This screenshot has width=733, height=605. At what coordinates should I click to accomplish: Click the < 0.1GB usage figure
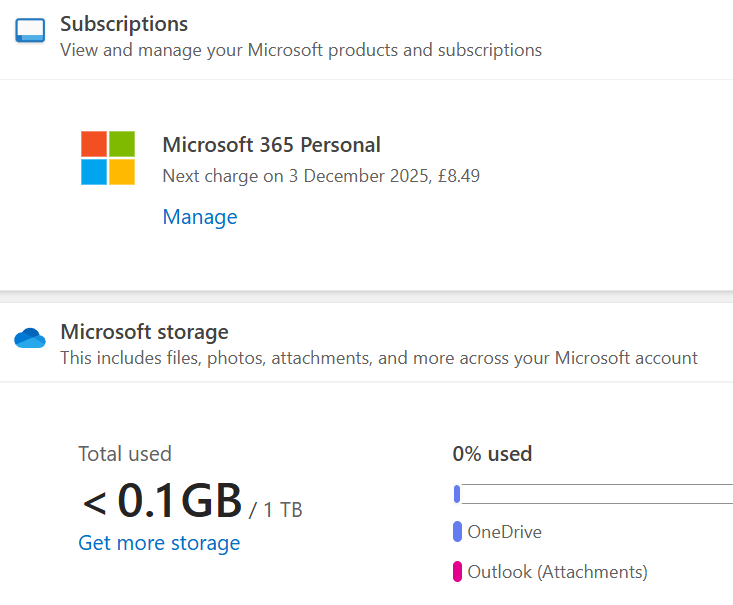[x=162, y=500]
